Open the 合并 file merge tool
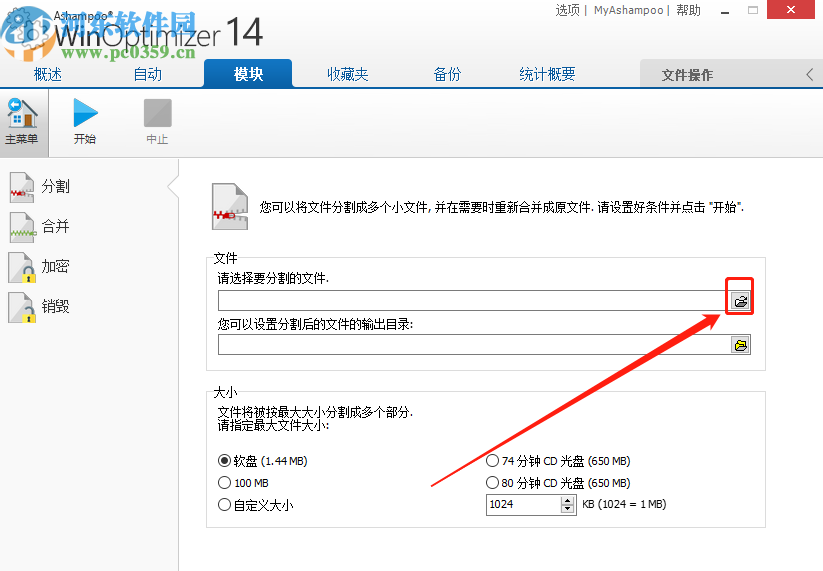 click(40, 227)
